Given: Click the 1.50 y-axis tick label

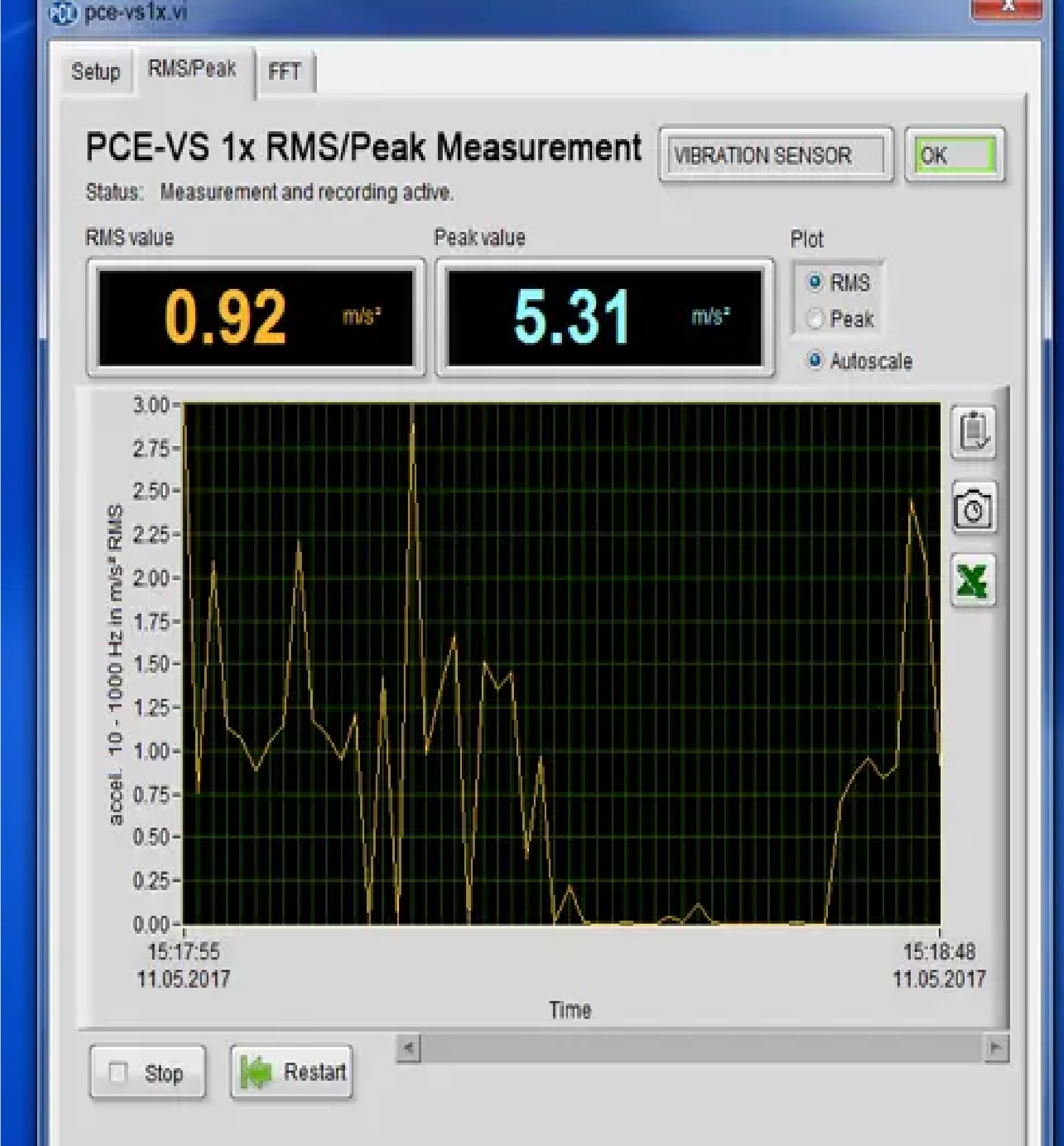Looking at the screenshot, I should pos(151,665).
